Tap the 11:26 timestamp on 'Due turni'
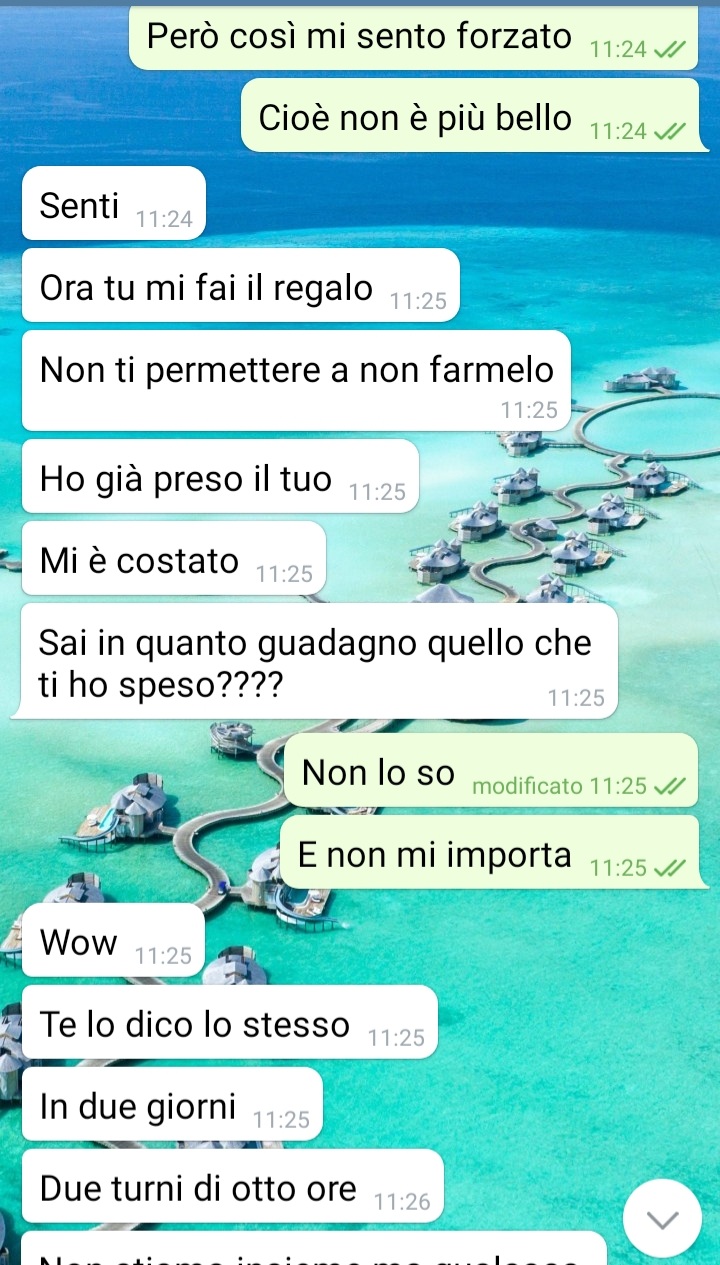Screen dimensions: 720x1265 point(402,1202)
